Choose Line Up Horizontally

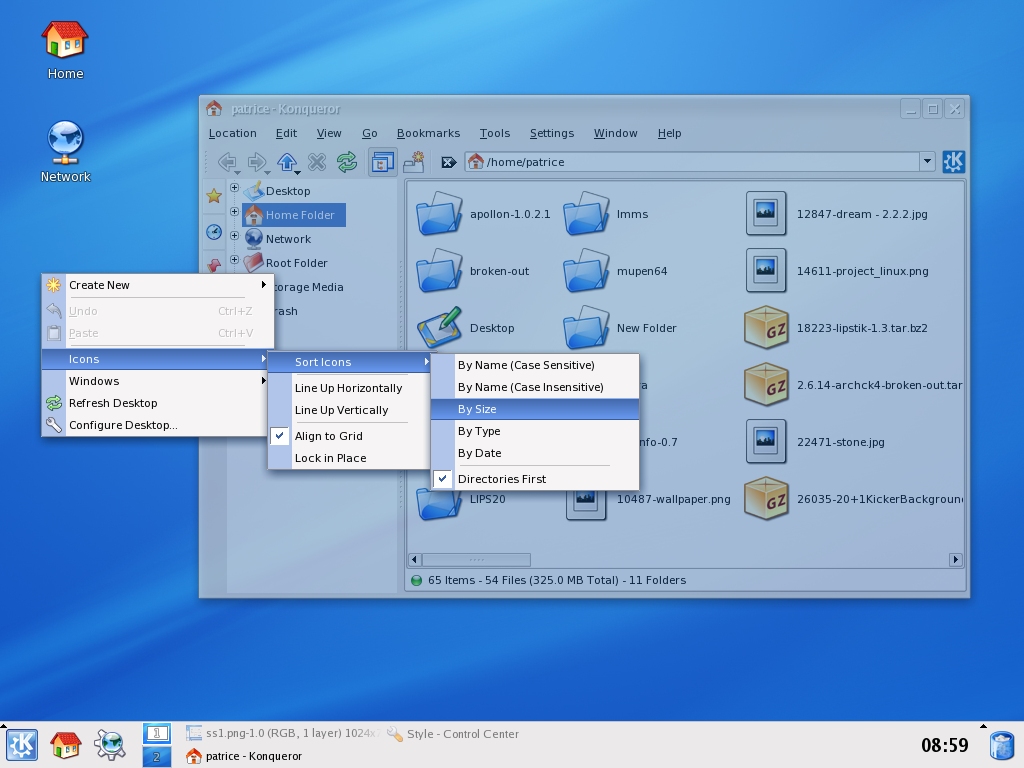pyautogui.click(x=348, y=388)
